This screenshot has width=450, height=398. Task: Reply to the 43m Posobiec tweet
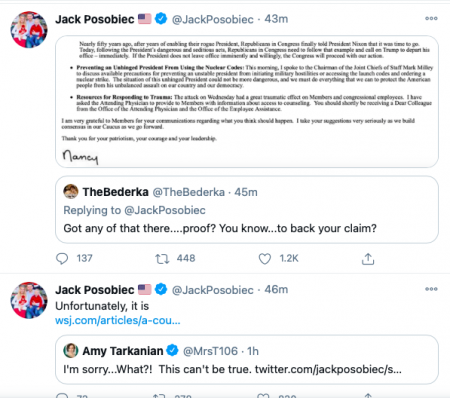coord(62,259)
